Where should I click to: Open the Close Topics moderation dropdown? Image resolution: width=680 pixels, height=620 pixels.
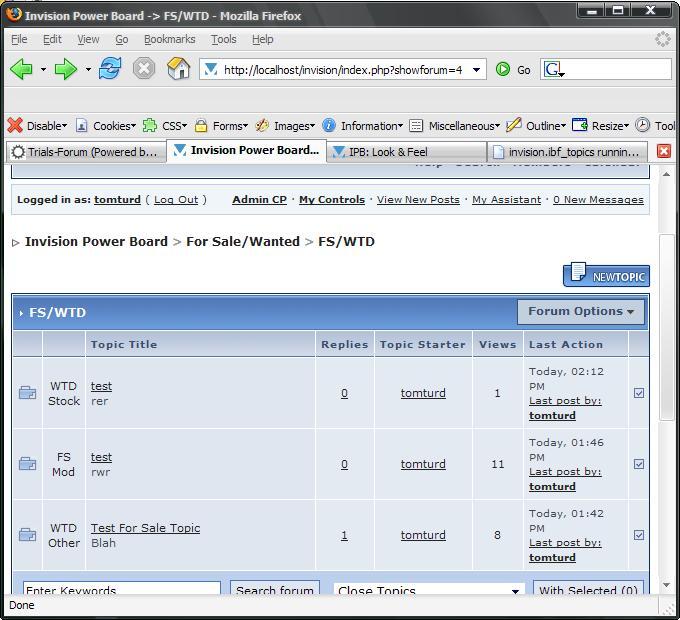pyautogui.click(x=429, y=589)
